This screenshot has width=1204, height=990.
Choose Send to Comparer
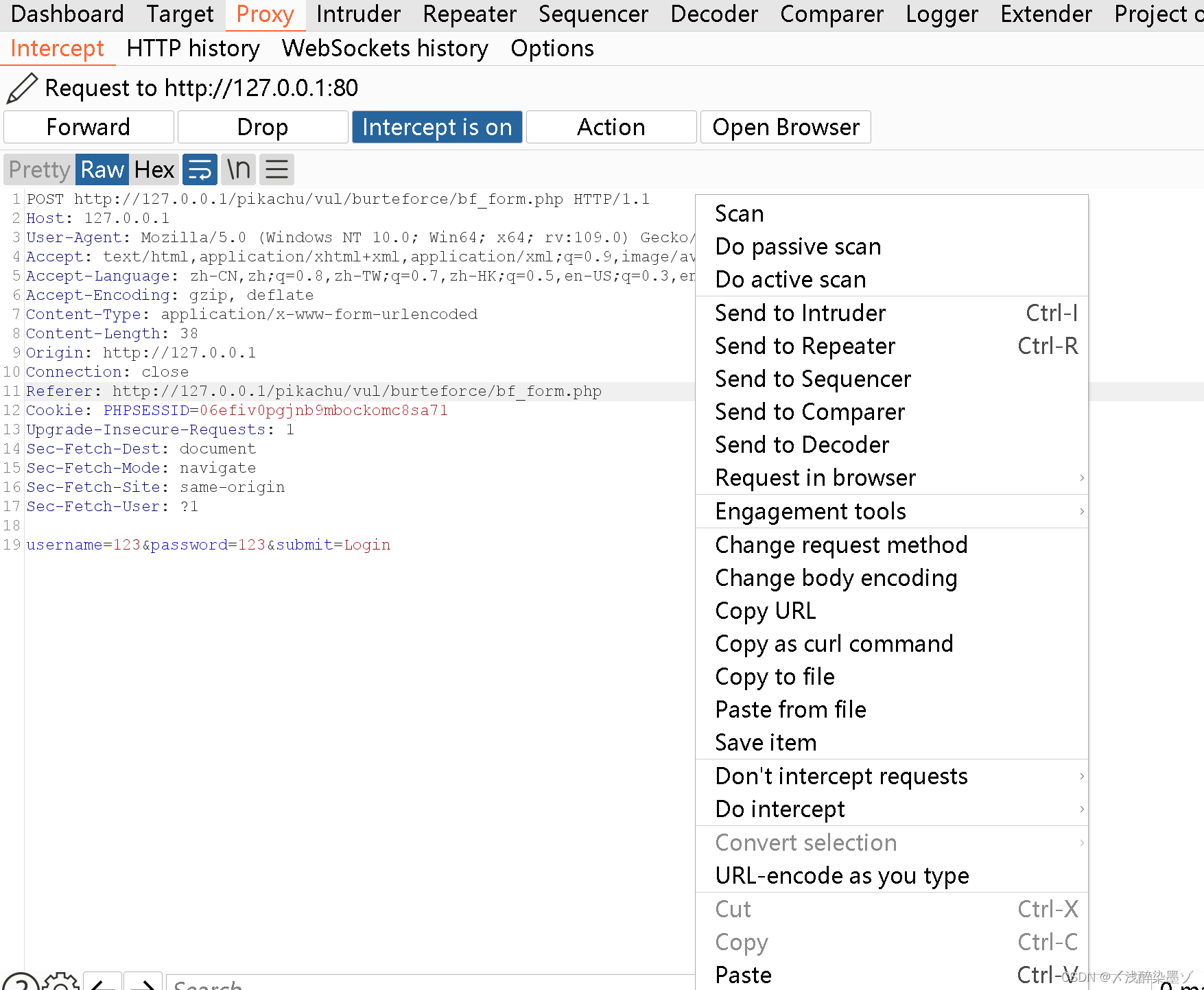892,412
